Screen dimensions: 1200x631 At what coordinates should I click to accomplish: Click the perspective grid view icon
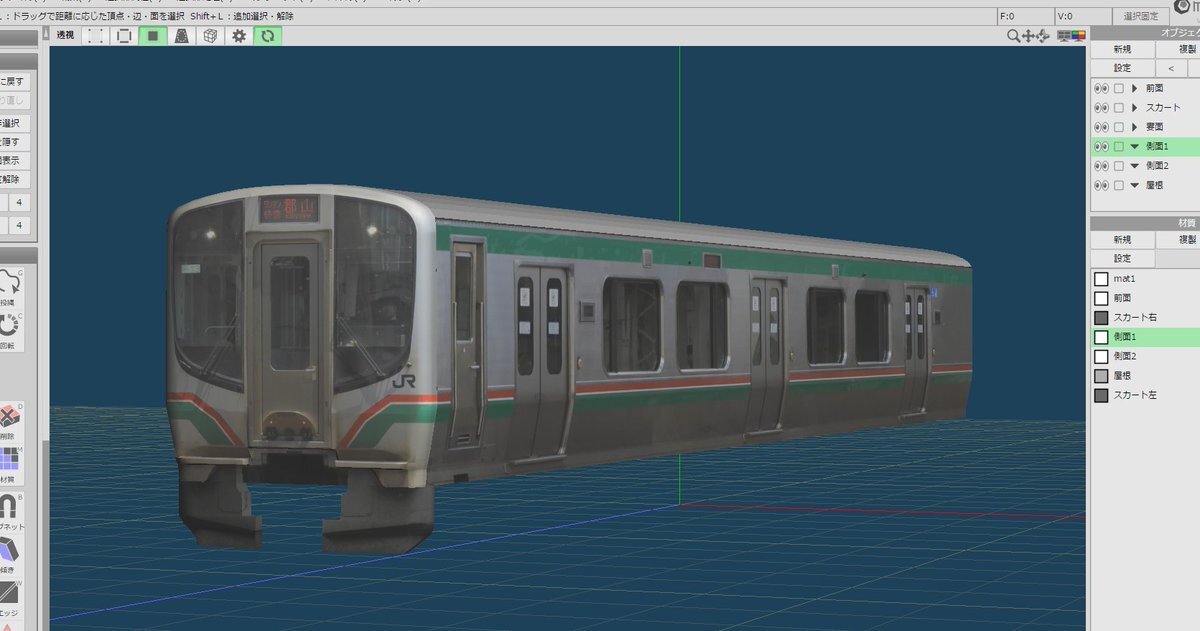tap(182, 36)
